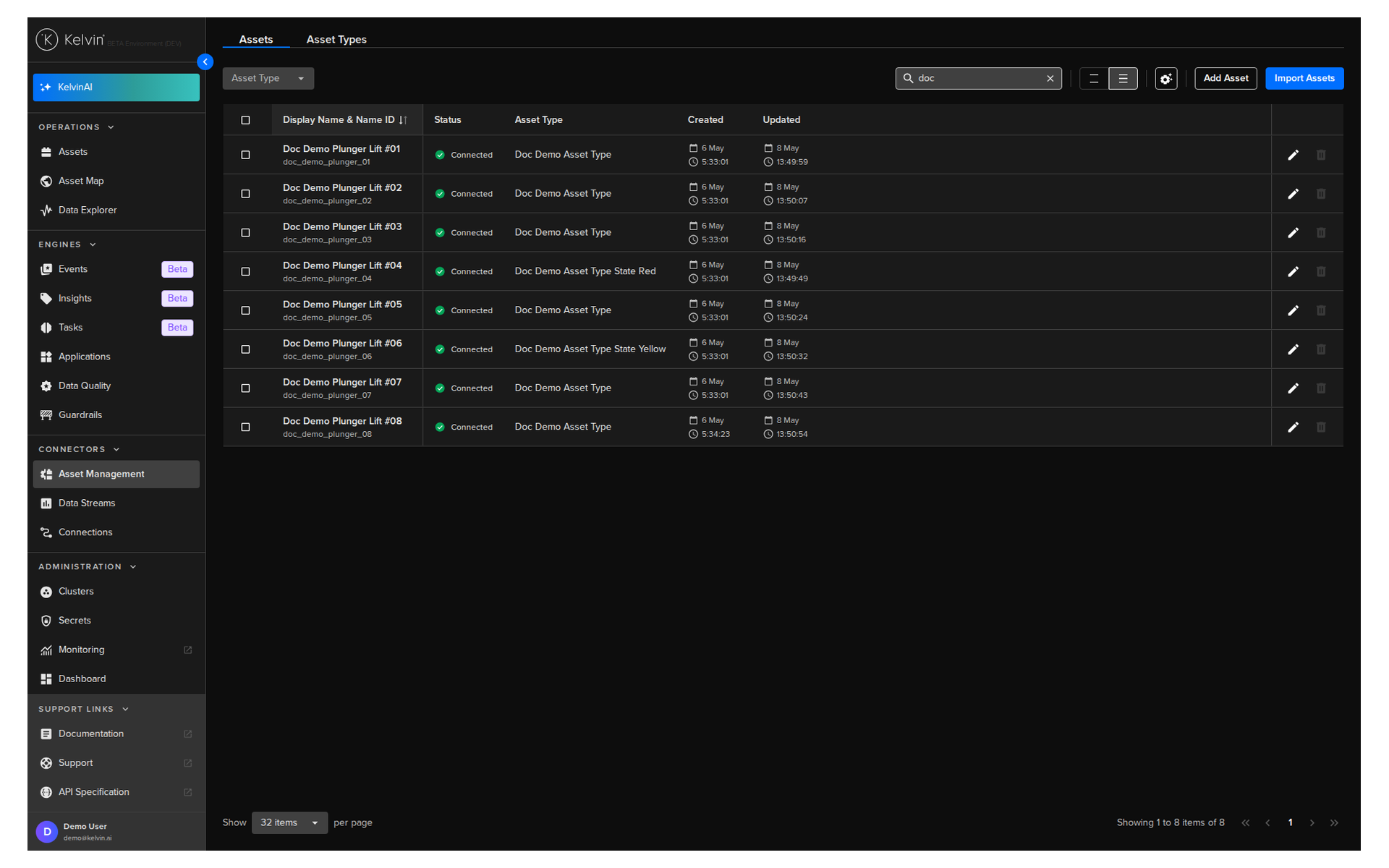Open the Tasks engine page
Screen dimensions: 1389x868
116,328
